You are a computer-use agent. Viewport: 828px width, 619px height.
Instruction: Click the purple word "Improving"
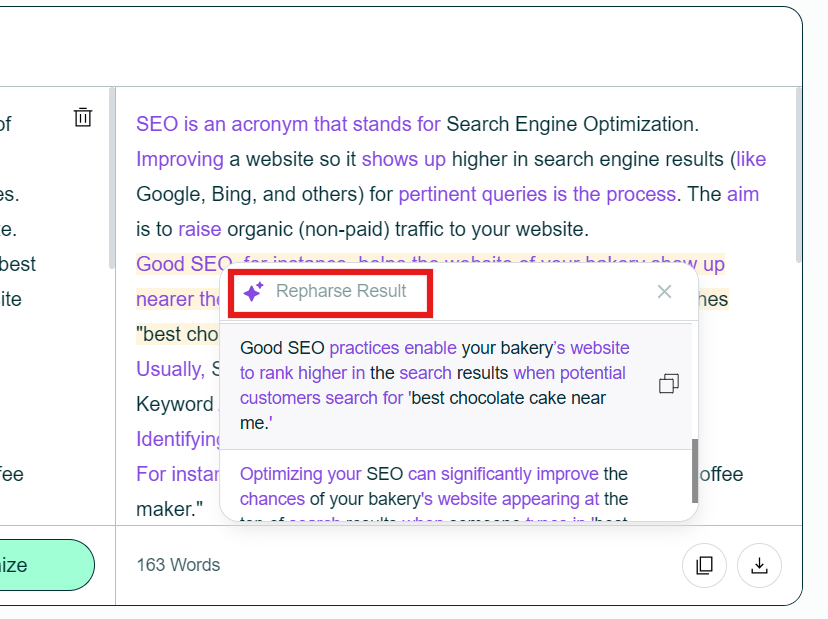coord(180,159)
